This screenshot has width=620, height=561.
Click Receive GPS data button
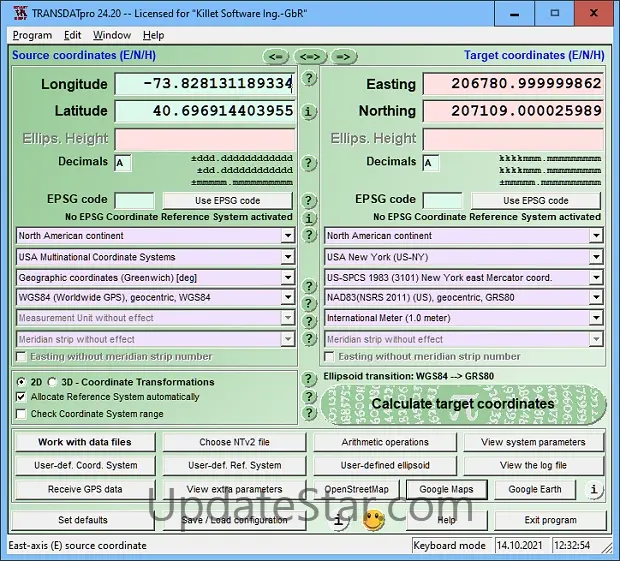pos(85,489)
